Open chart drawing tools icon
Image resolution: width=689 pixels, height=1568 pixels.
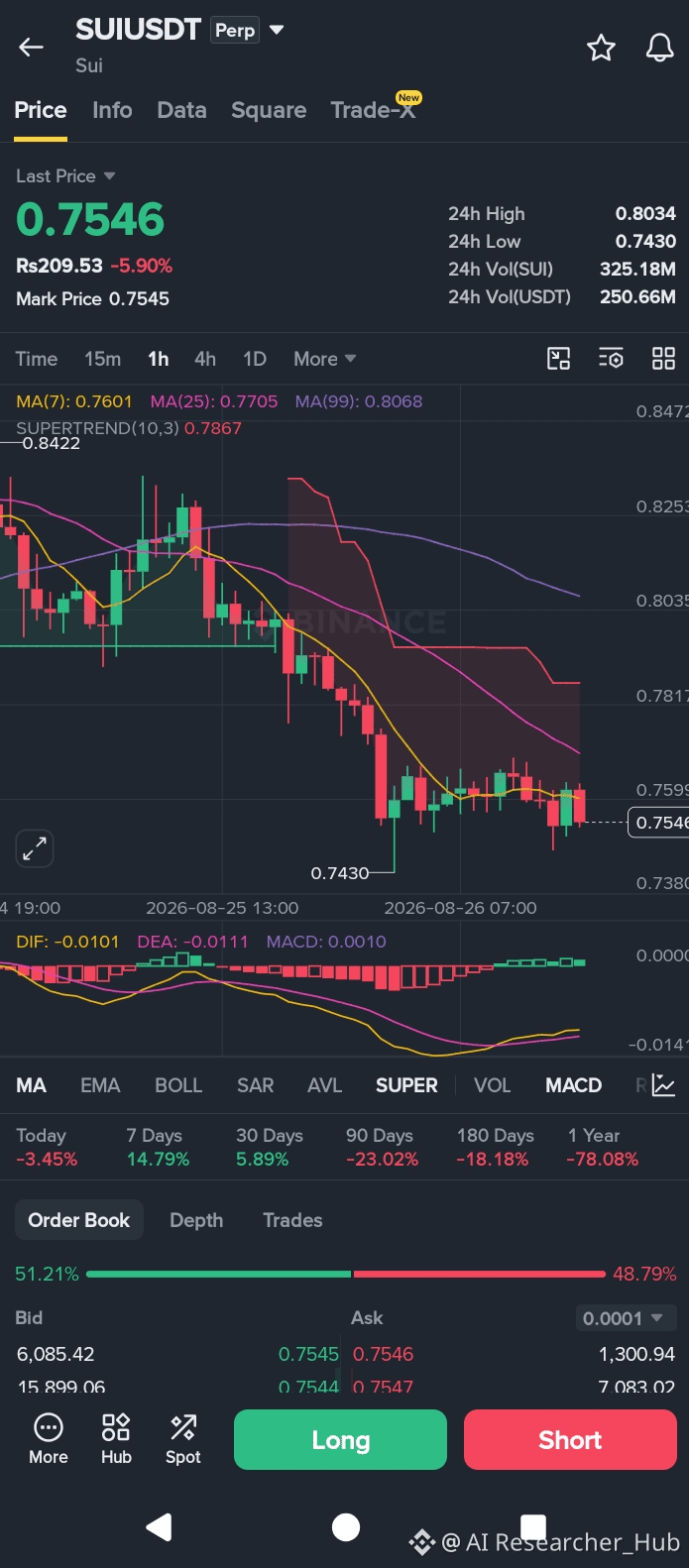coord(559,359)
